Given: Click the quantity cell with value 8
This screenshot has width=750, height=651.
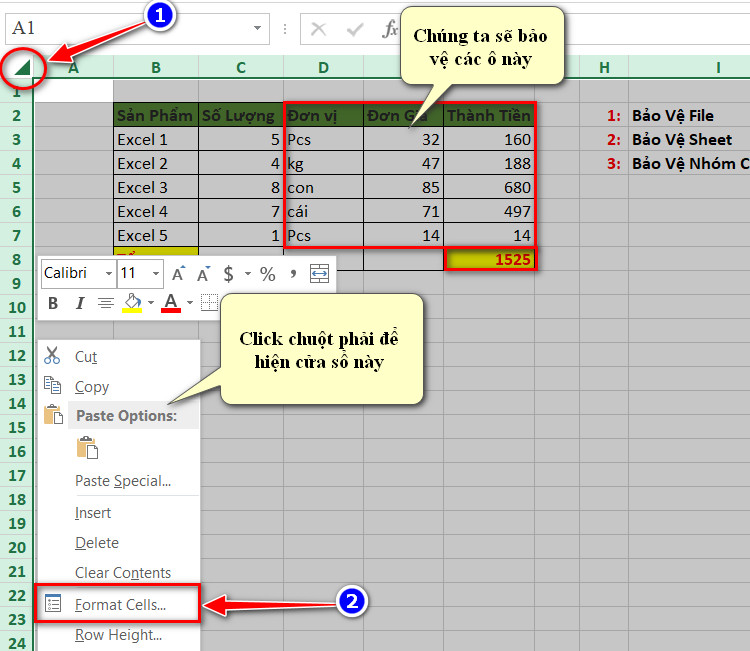Looking at the screenshot, I should click(x=241, y=188).
